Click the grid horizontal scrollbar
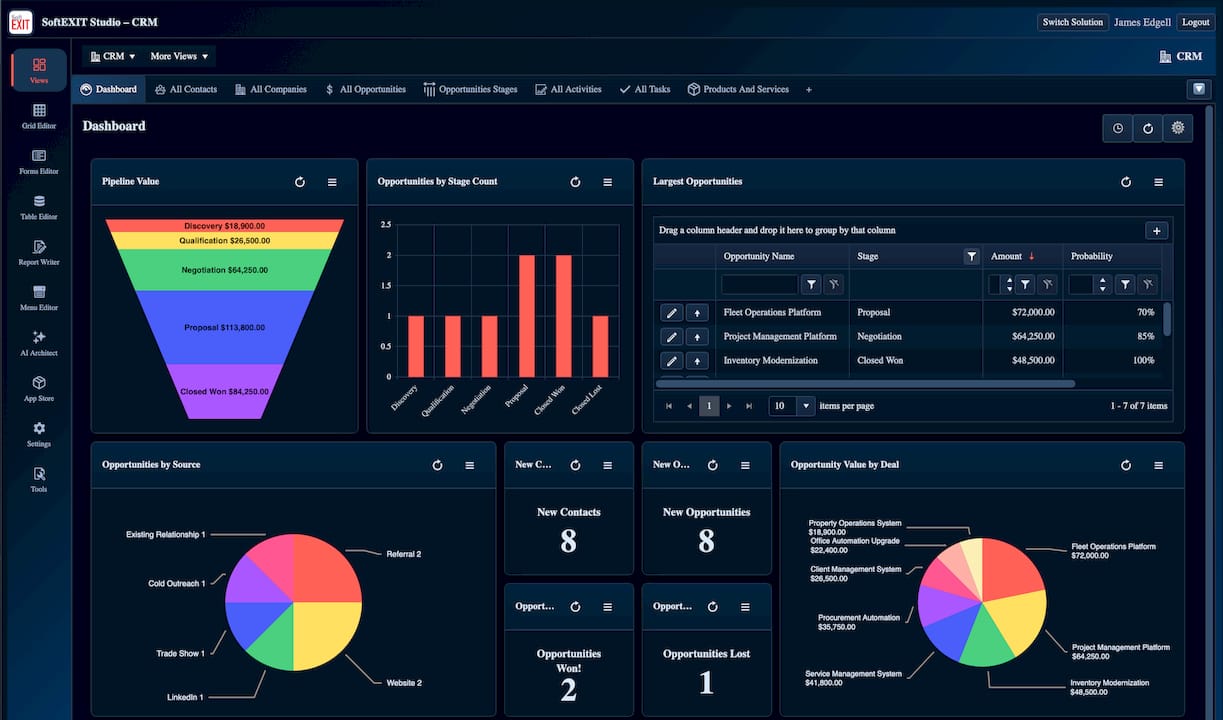Image resolution: width=1223 pixels, height=720 pixels. click(865, 383)
